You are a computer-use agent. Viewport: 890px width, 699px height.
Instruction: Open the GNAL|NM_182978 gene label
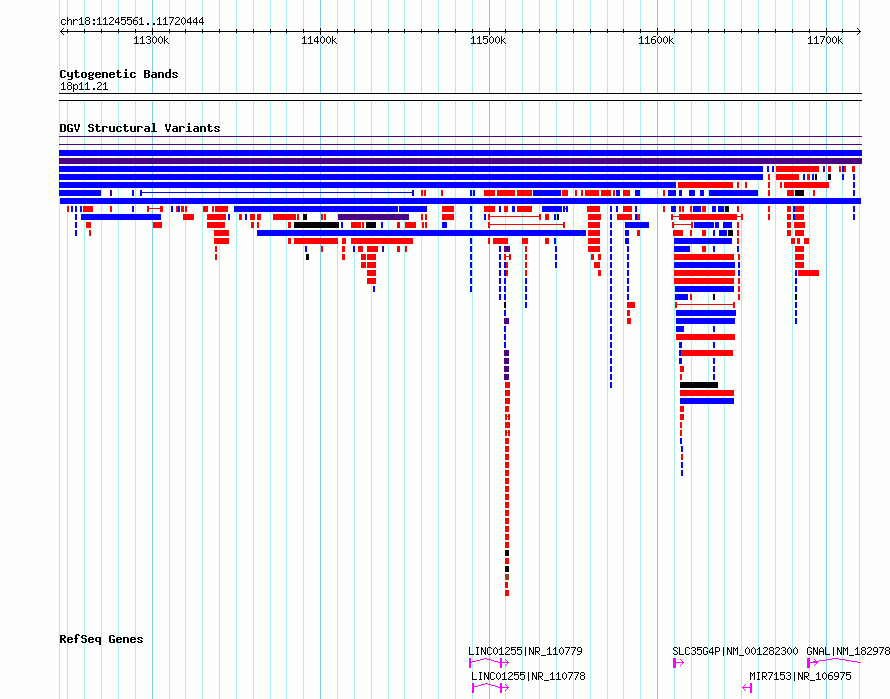click(x=848, y=651)
